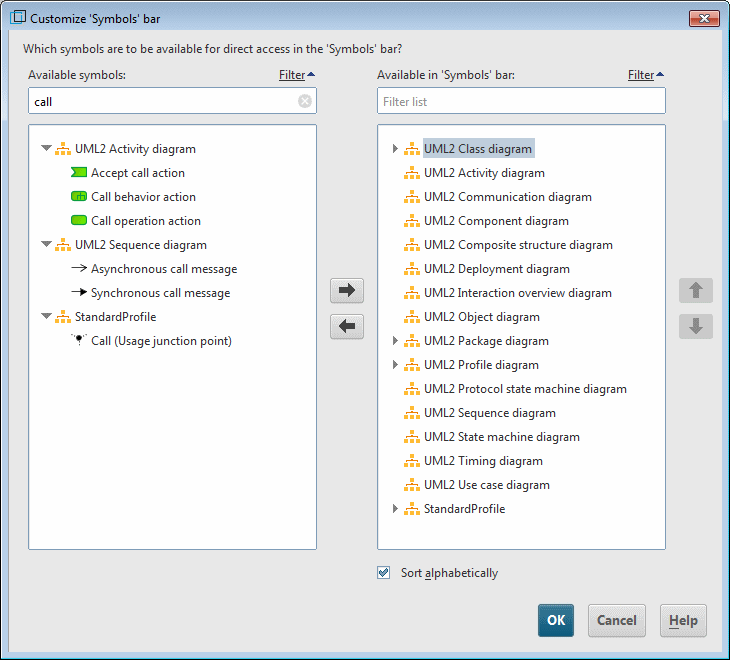Click the UML2 State machine diagram icon
Viewport: 730px width, 660px height.
point(412,437)
